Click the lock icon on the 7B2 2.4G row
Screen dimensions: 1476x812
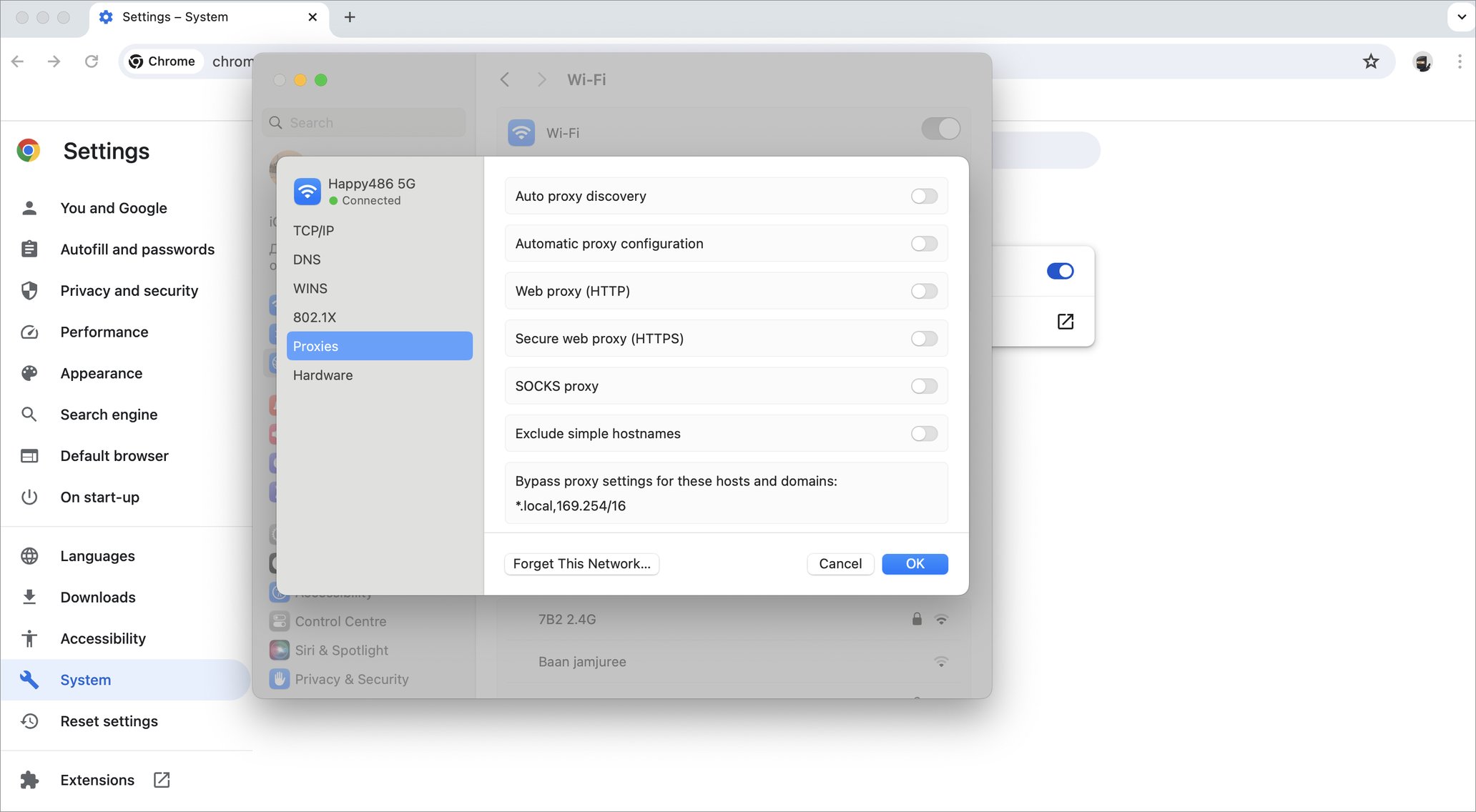917,619
